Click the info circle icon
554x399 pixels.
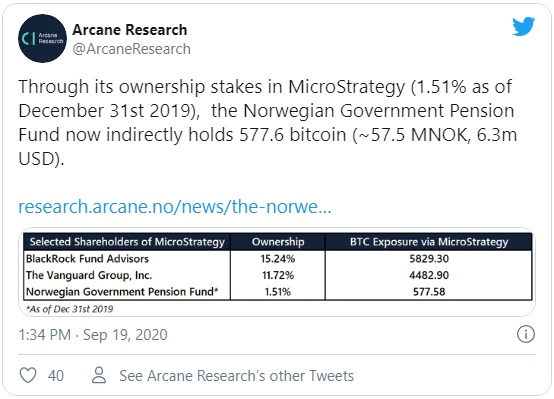[526, 334]
